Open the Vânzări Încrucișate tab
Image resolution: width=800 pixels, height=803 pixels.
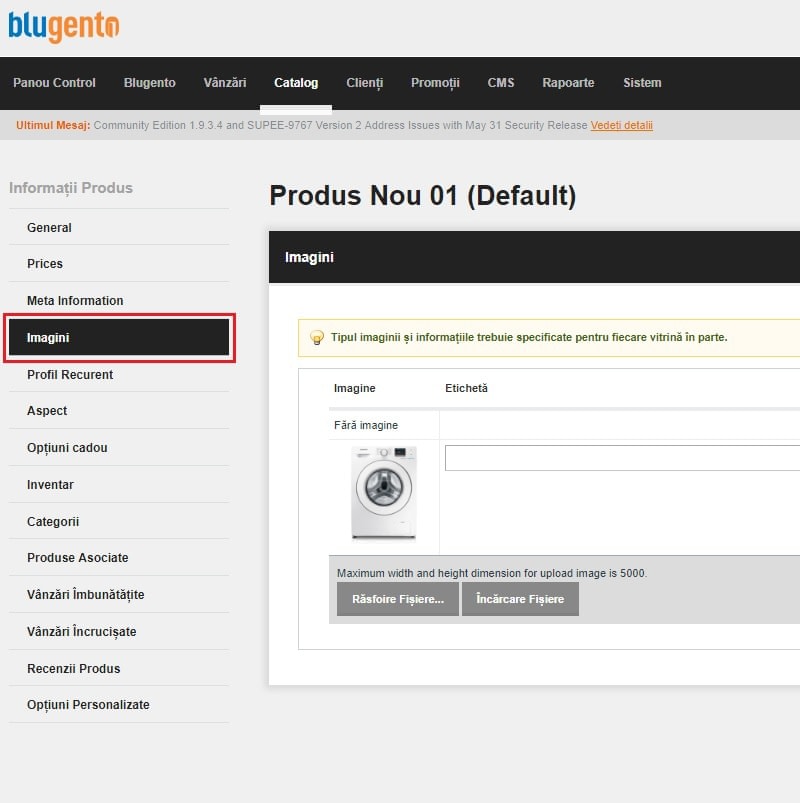(x=119, y=631)
